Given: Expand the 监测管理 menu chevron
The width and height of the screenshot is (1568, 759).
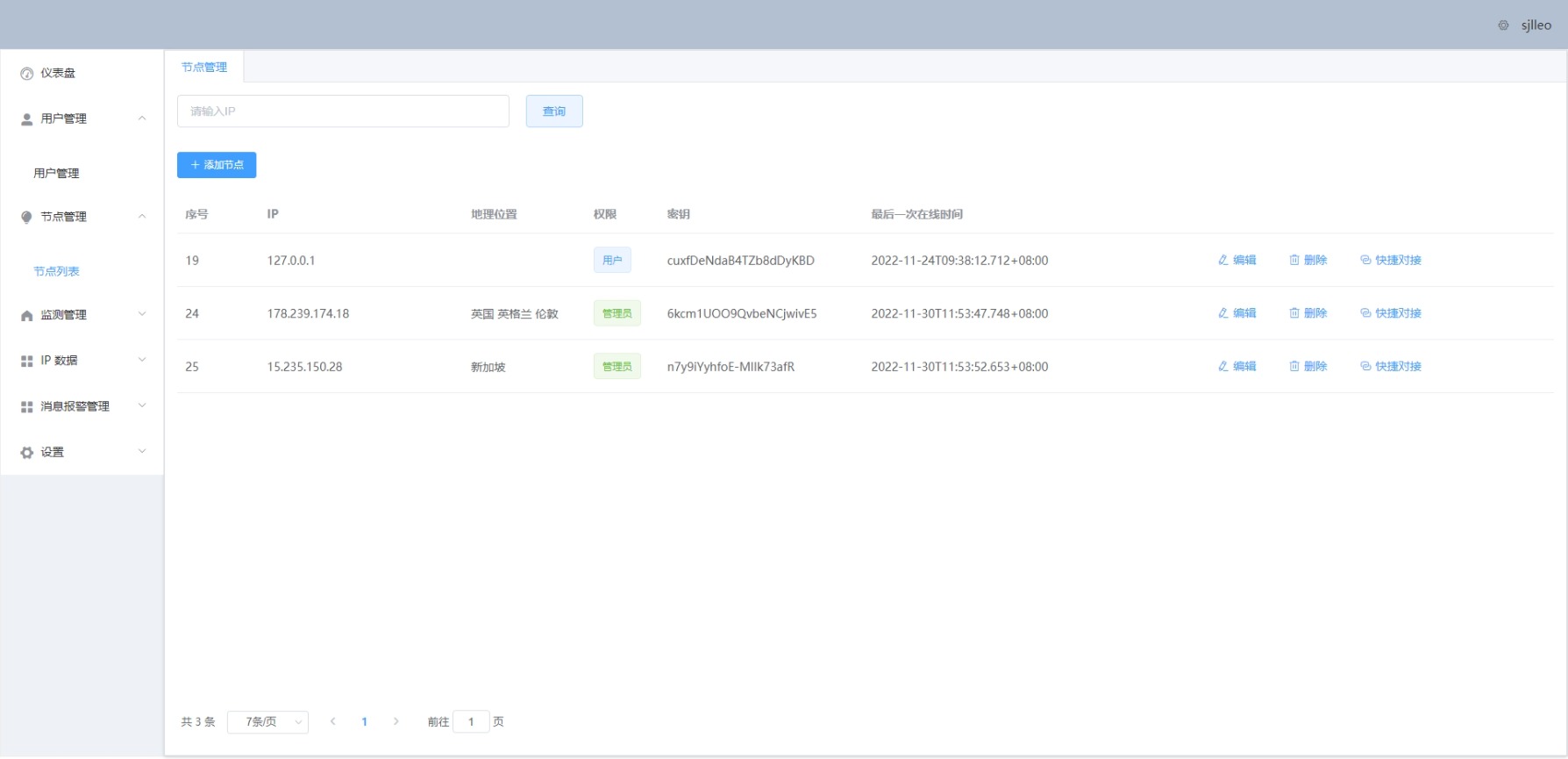Looking at the screenshot, I should [142, 314].
